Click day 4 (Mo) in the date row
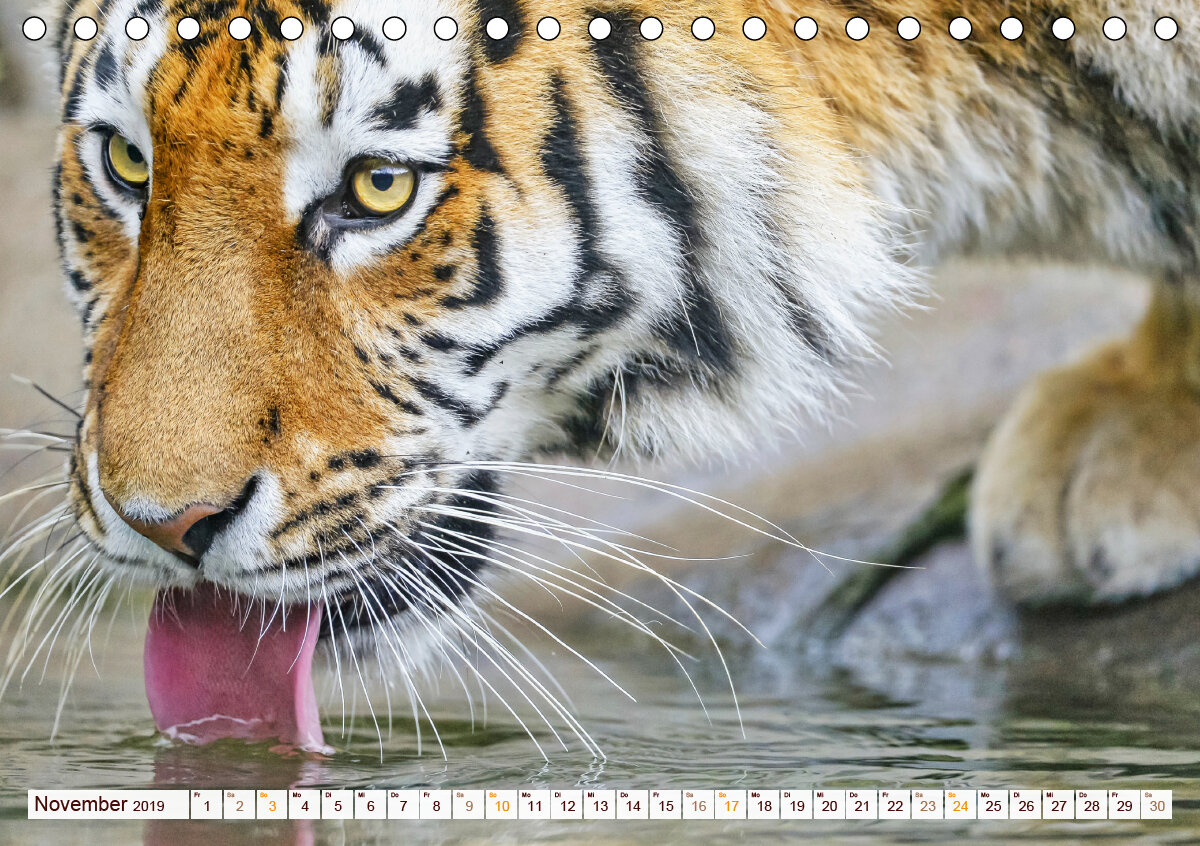 (x=305, y=804)
